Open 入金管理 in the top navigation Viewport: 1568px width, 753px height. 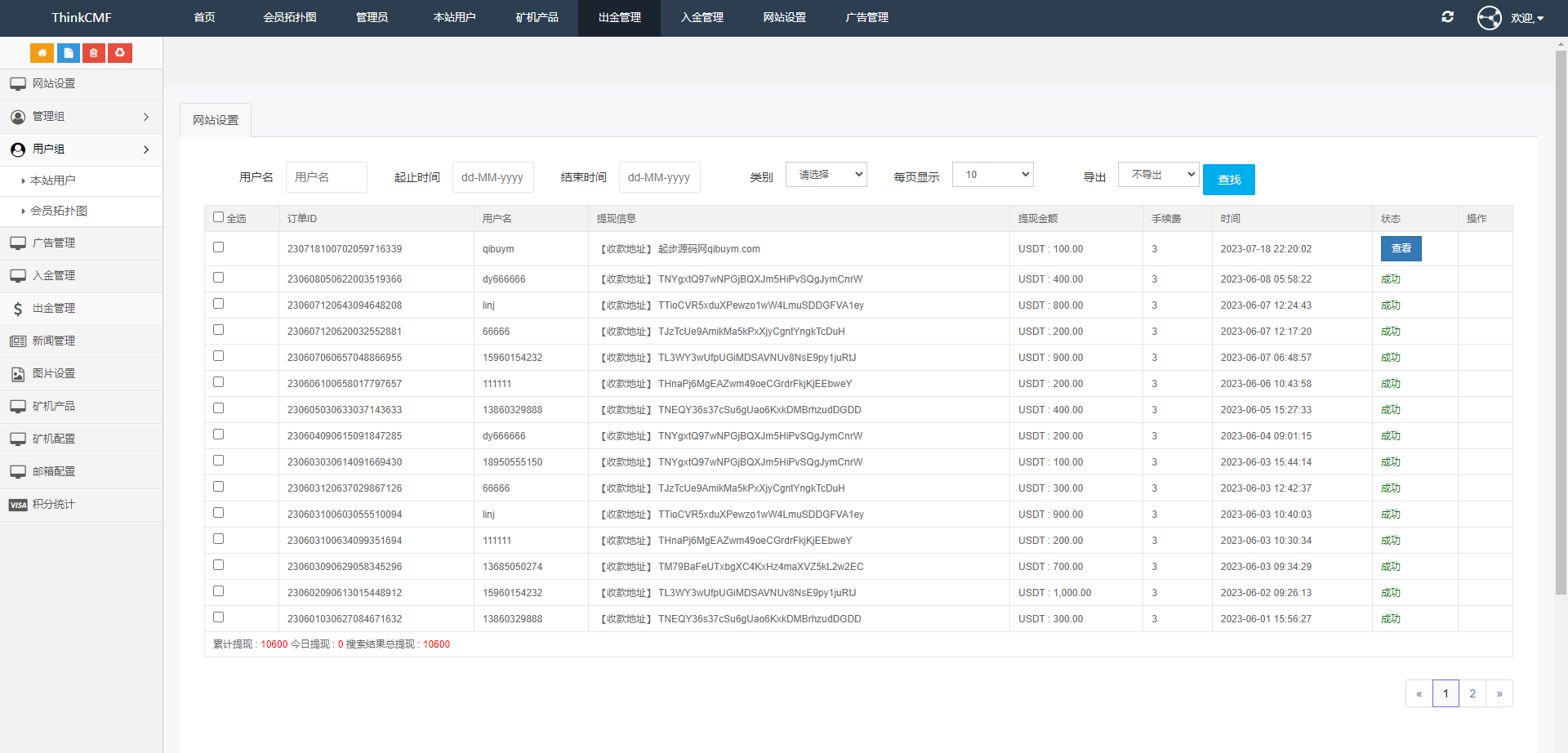tap(702, 18)
